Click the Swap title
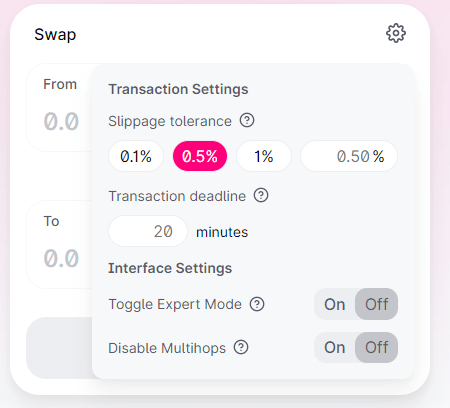Screen dimensions: 450x408 [55, 35]
